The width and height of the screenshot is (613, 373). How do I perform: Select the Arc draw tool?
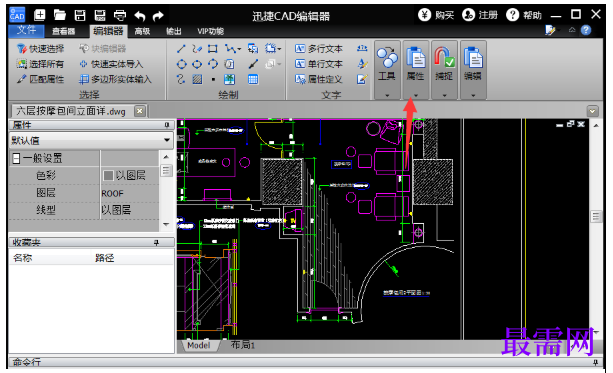coord(213,64)
